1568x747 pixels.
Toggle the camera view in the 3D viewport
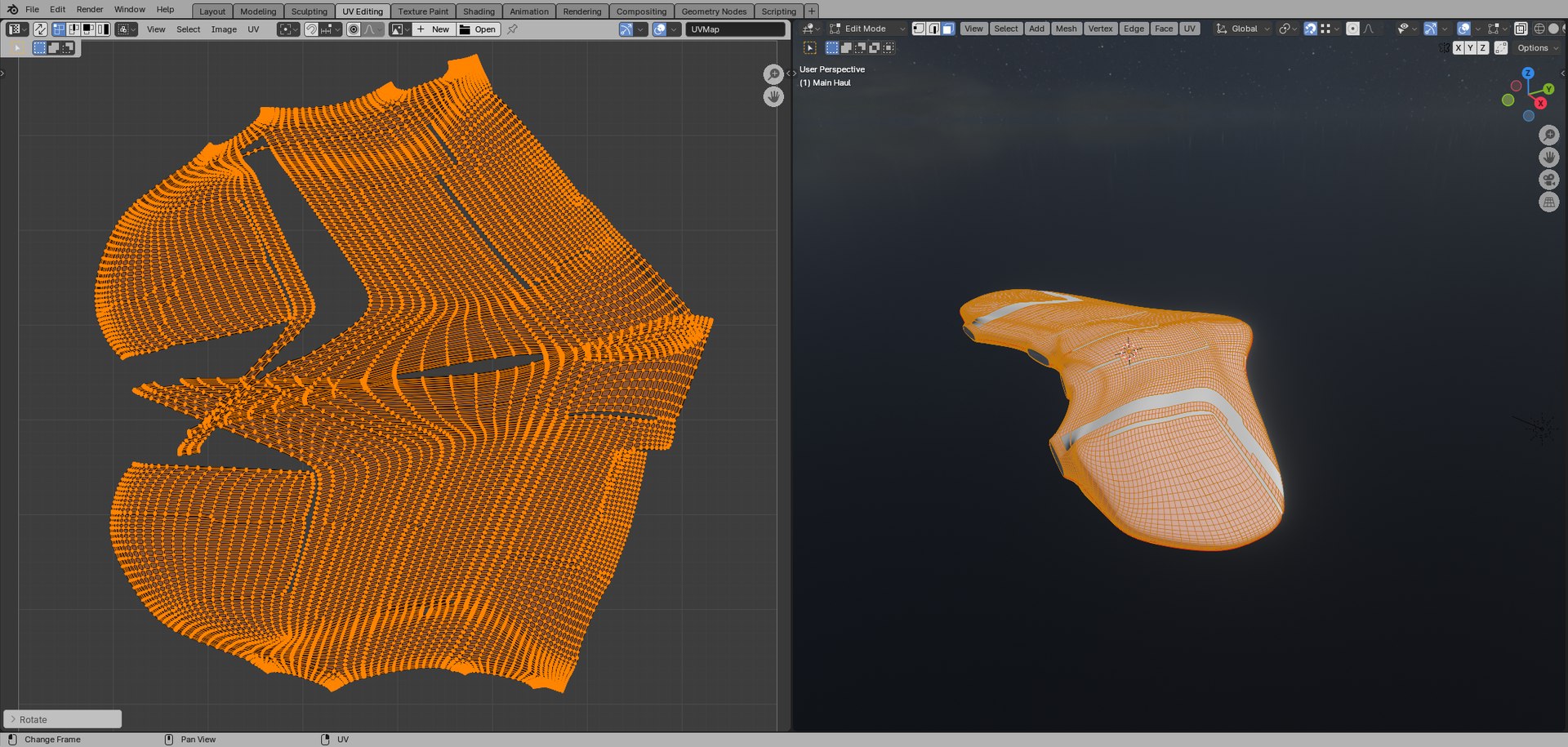coord(1549,180)
